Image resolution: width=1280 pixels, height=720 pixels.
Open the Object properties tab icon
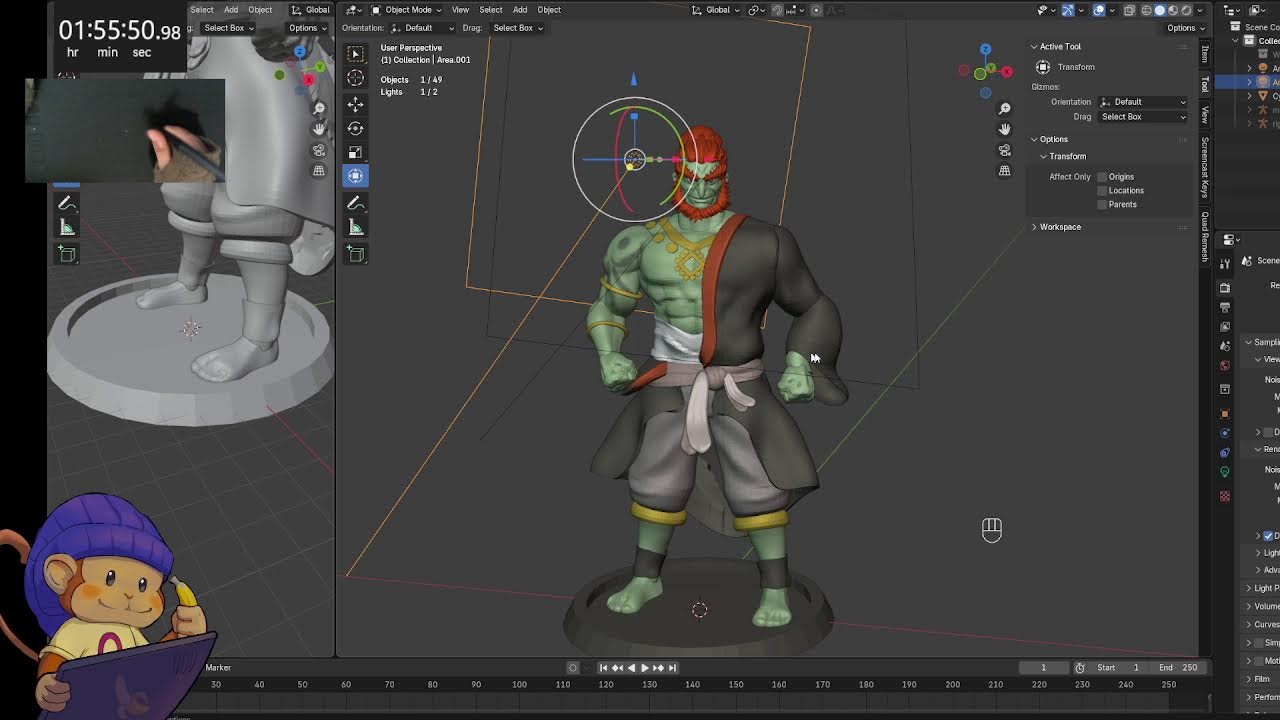coord(1225,413)
